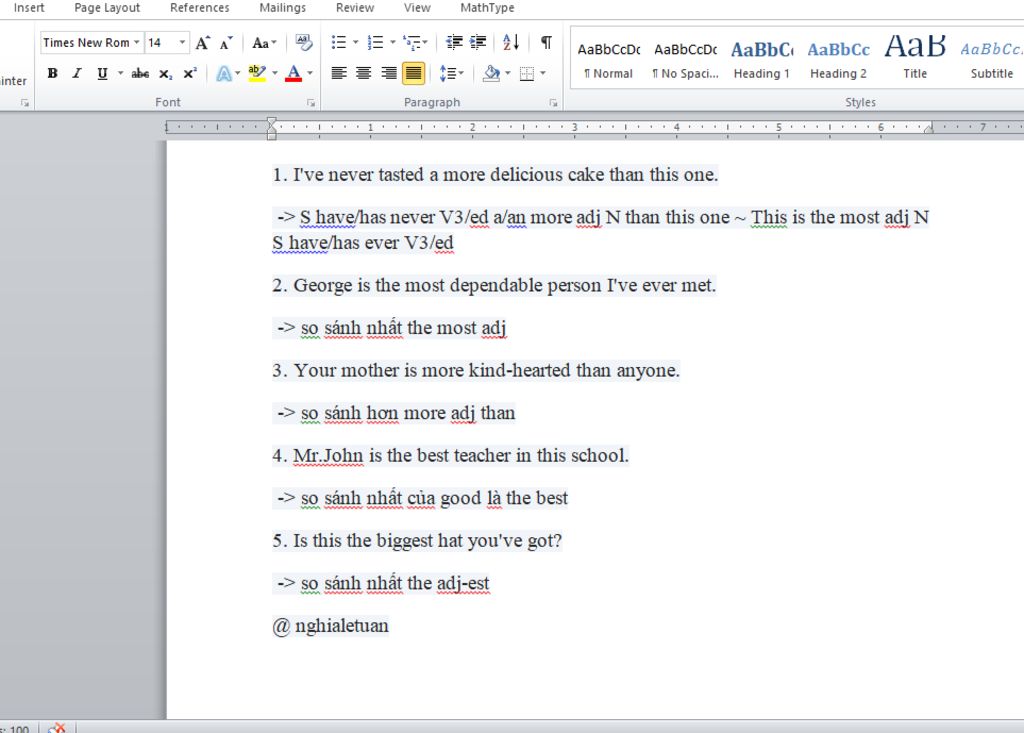Apply red font color
The image size is (1024, 733).
(x=294, y=73)
